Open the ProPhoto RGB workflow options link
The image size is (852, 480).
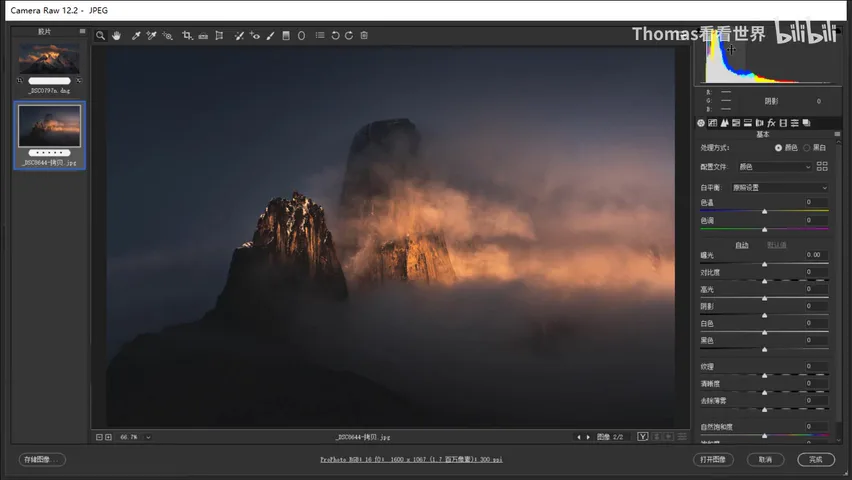[411, 459]
